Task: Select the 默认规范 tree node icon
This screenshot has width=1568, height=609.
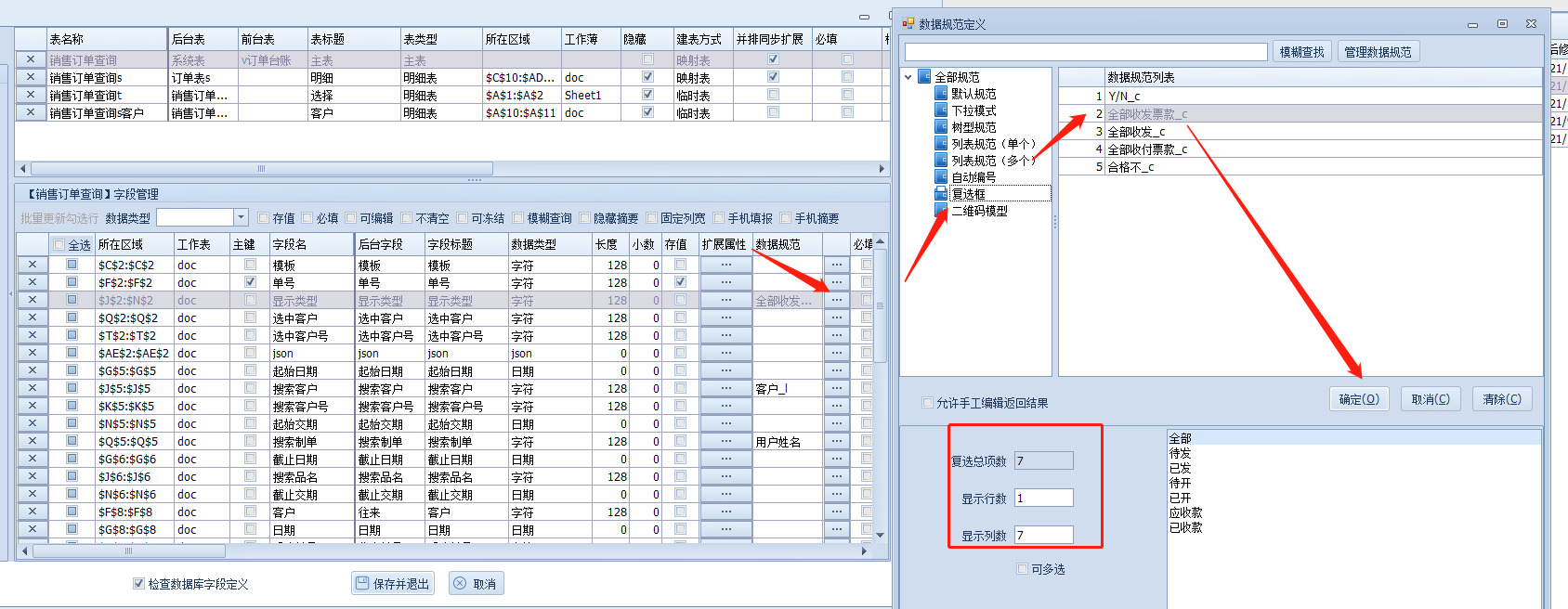Action: point(942,94)
